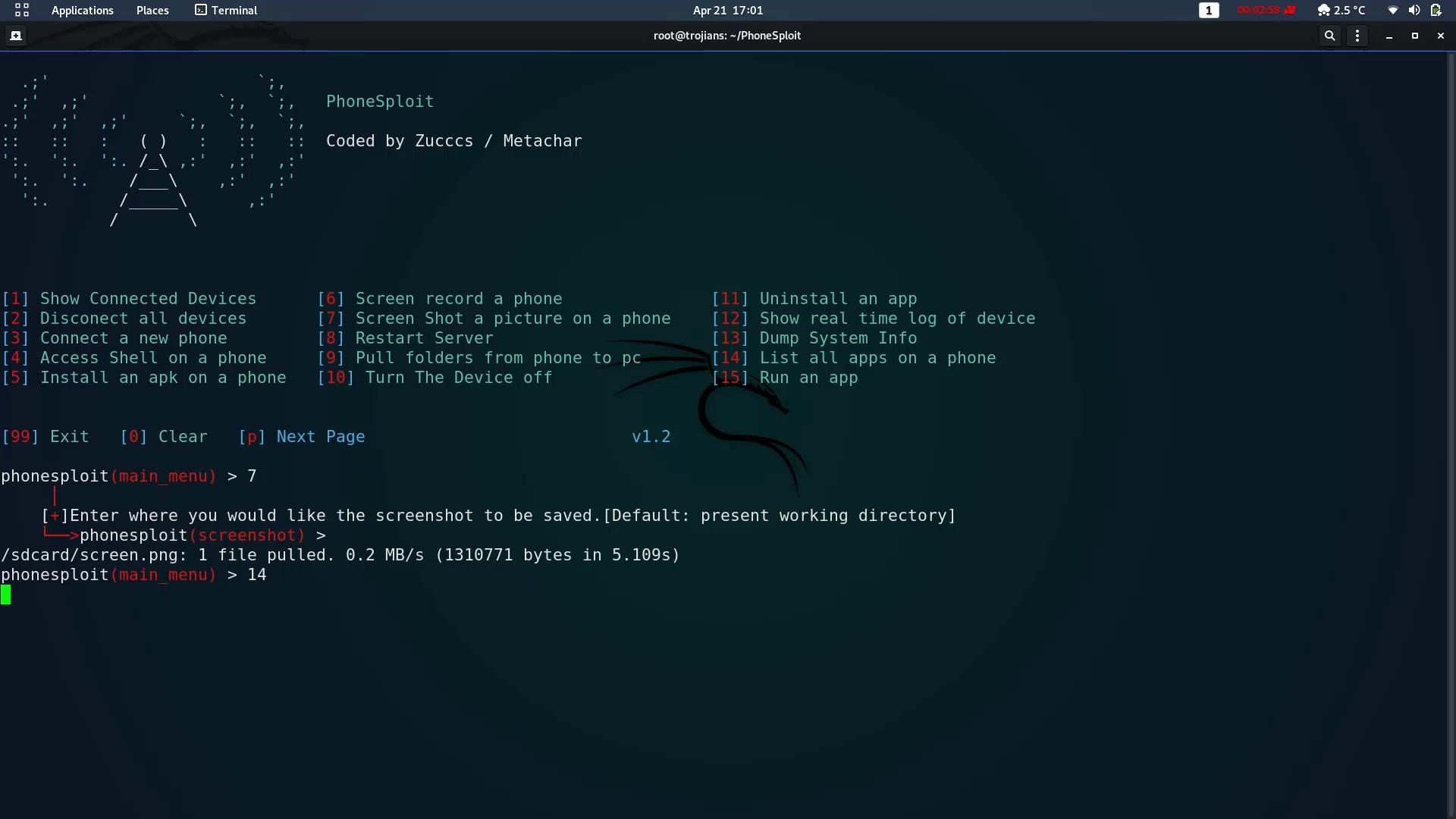Screen dimensions: 1456x819
Task: Open the Places menu
Action: (x=152, y=10)
